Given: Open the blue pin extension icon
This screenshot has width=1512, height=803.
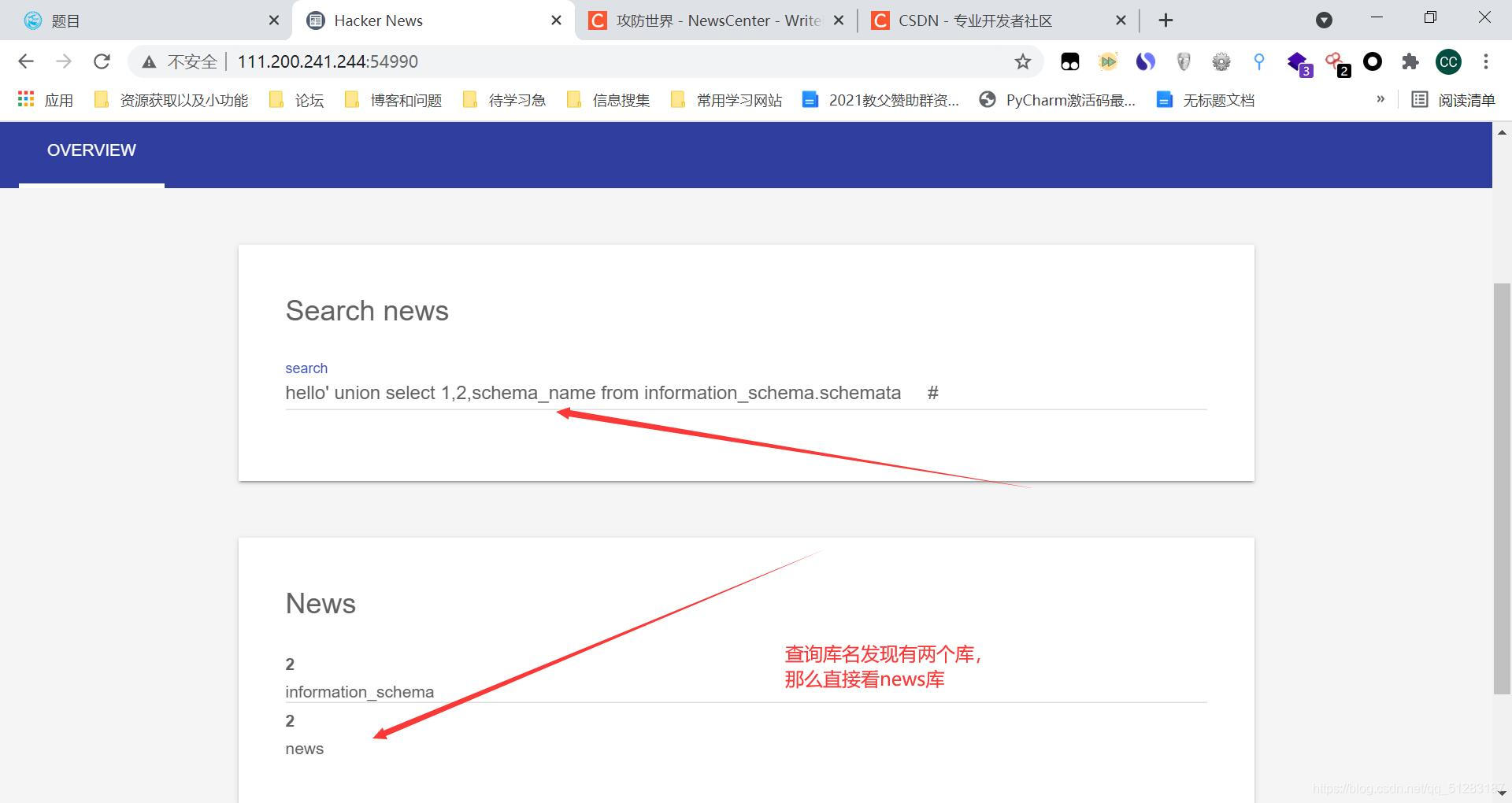Looking at the screenshot, I should pos(1258,61).
